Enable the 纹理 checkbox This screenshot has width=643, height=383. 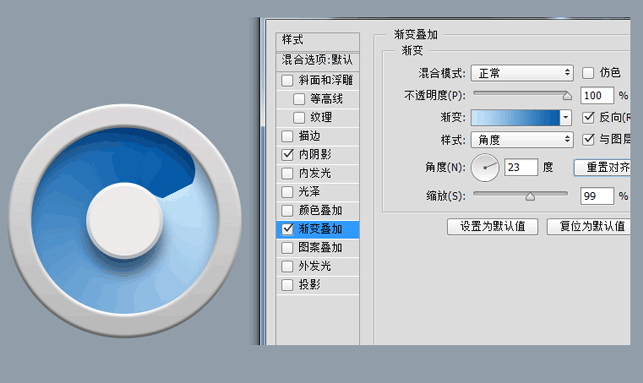tap(299, 118)
